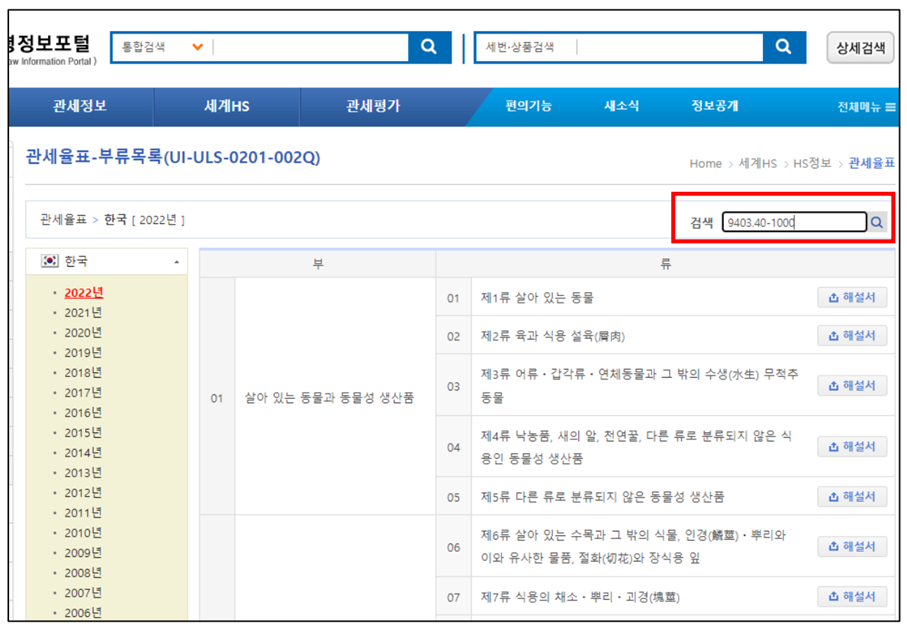Click the South Korea flag icon
The height and width of the screenshot is (627, 907).
(50, 261)
